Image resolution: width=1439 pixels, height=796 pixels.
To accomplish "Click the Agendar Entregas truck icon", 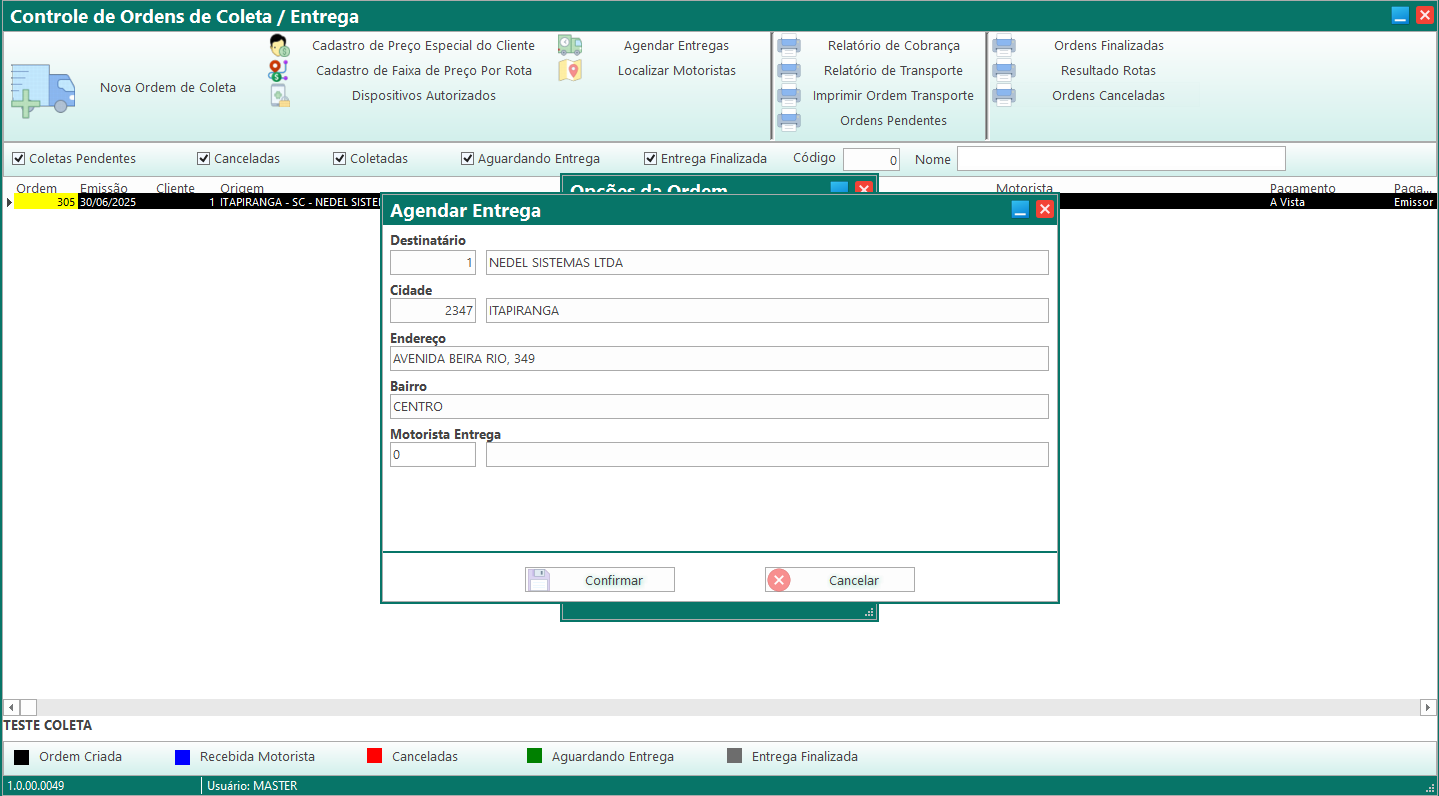I will pos(570,46).
